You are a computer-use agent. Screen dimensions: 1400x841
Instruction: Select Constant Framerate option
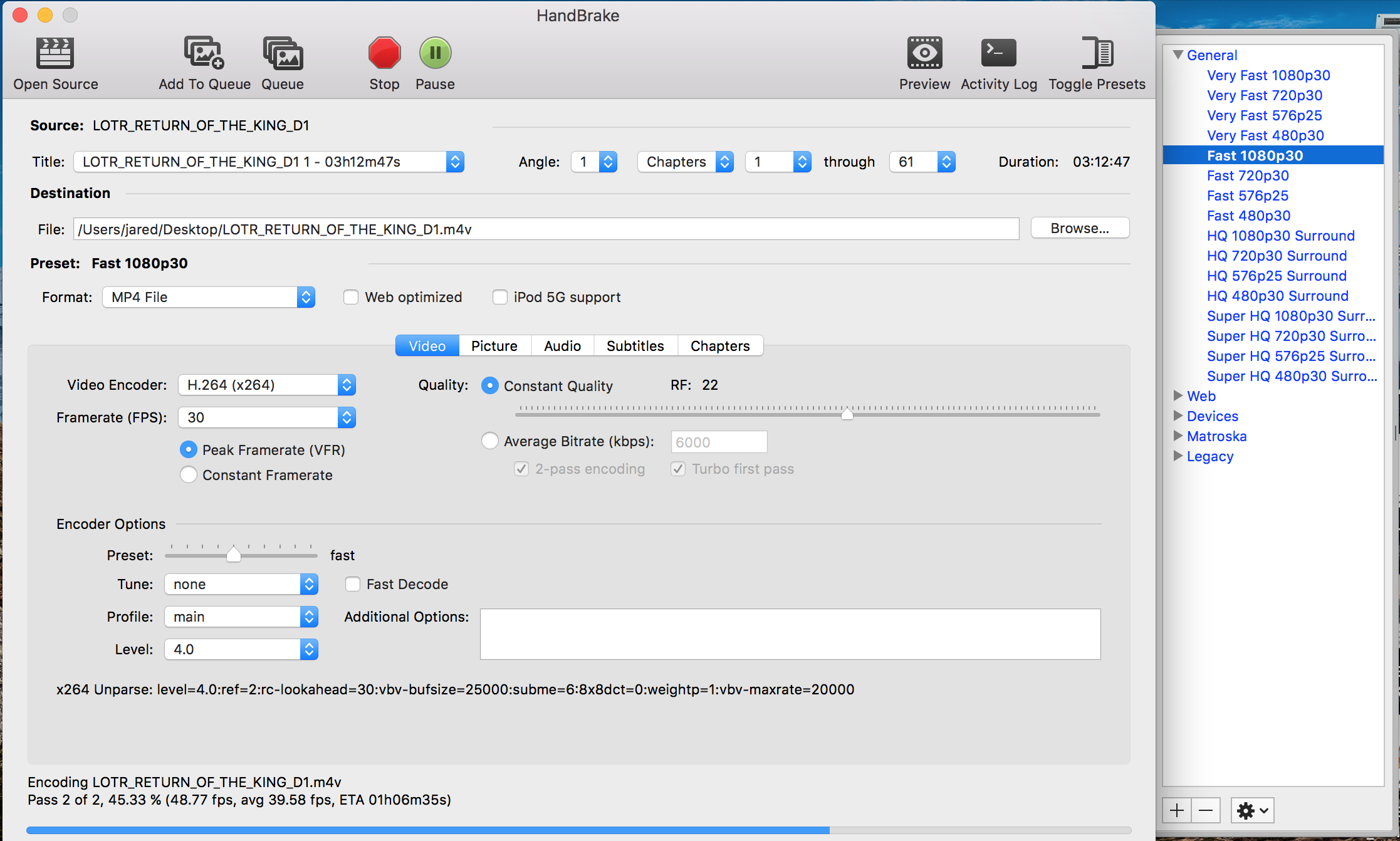click(x=189, y=474)
